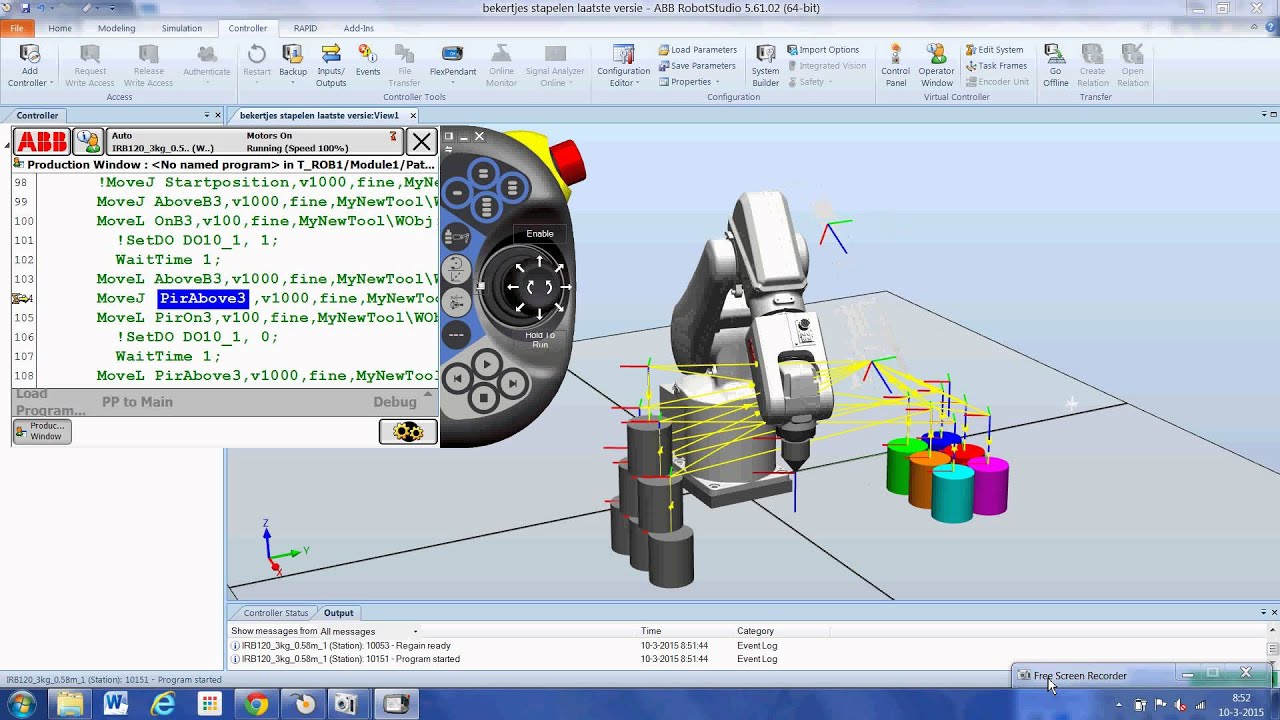This screenshot has width=1280, height=720.
Task: Open Word from the Windows taskbar
Action: [116, 705]
